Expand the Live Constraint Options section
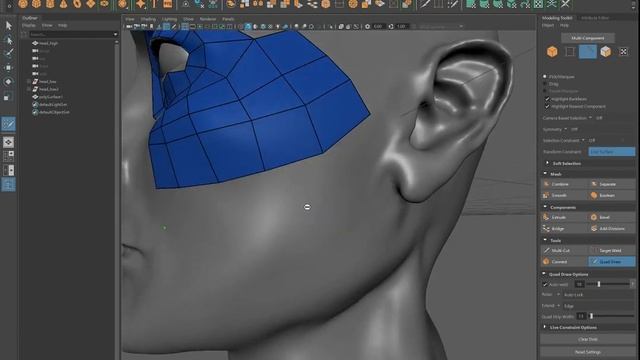Viewport: 640px width, 360px height. (x=545, y=327)
